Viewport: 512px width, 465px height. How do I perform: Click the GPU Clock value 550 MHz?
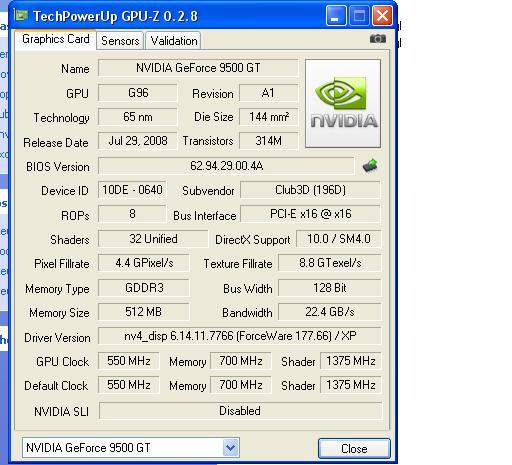click(x=129, y=361)
